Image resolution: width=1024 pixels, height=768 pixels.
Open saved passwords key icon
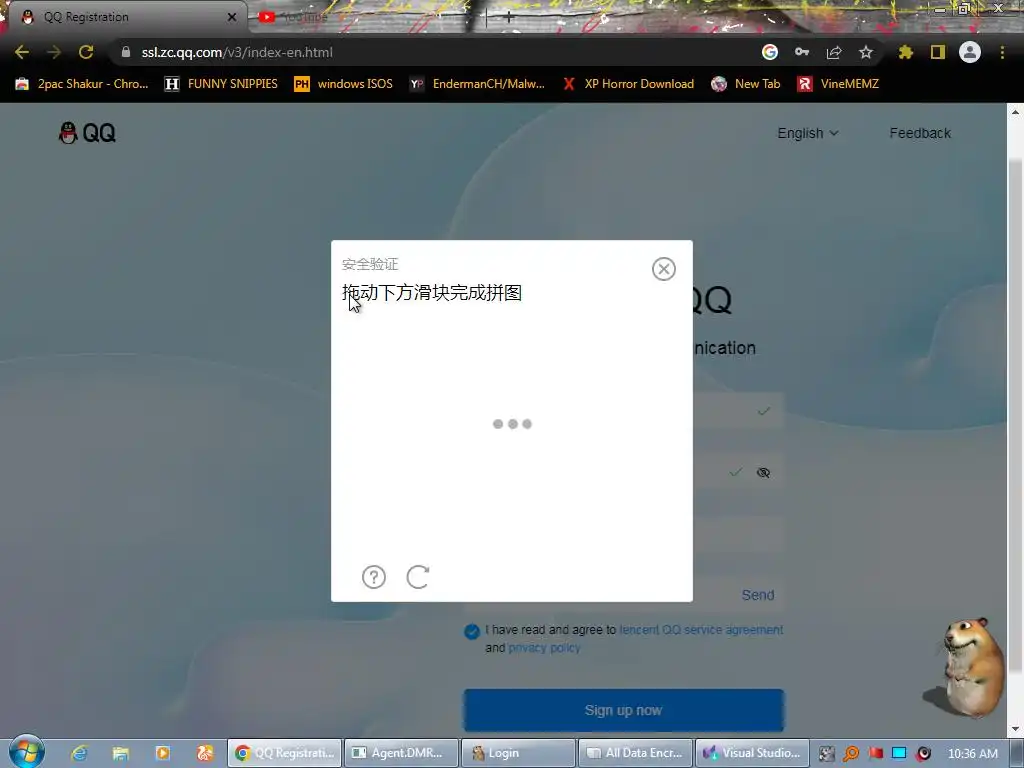[802, 52]
